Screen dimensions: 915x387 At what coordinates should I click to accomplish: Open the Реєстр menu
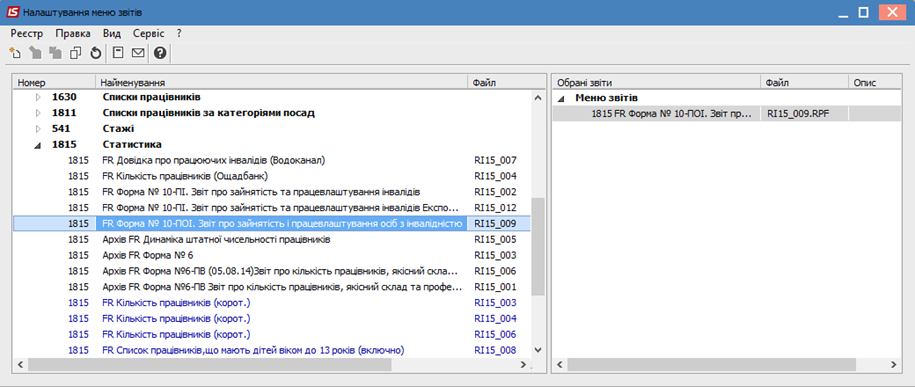click(27, 34)
